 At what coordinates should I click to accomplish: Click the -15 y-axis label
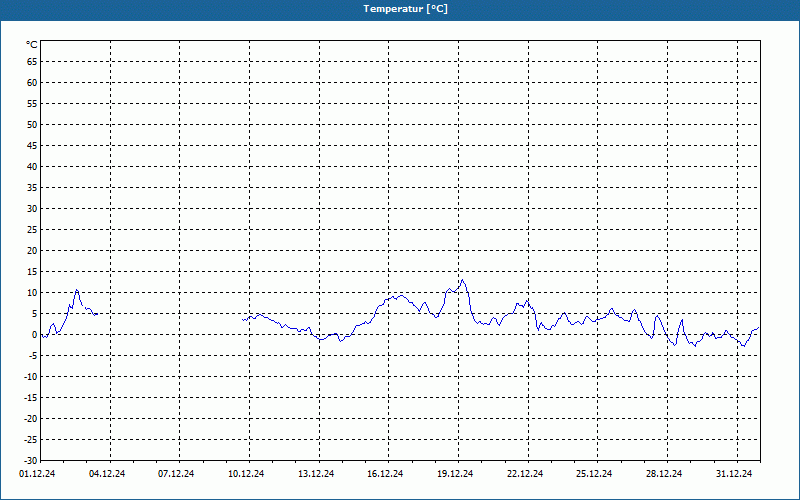tap(31, 397)
